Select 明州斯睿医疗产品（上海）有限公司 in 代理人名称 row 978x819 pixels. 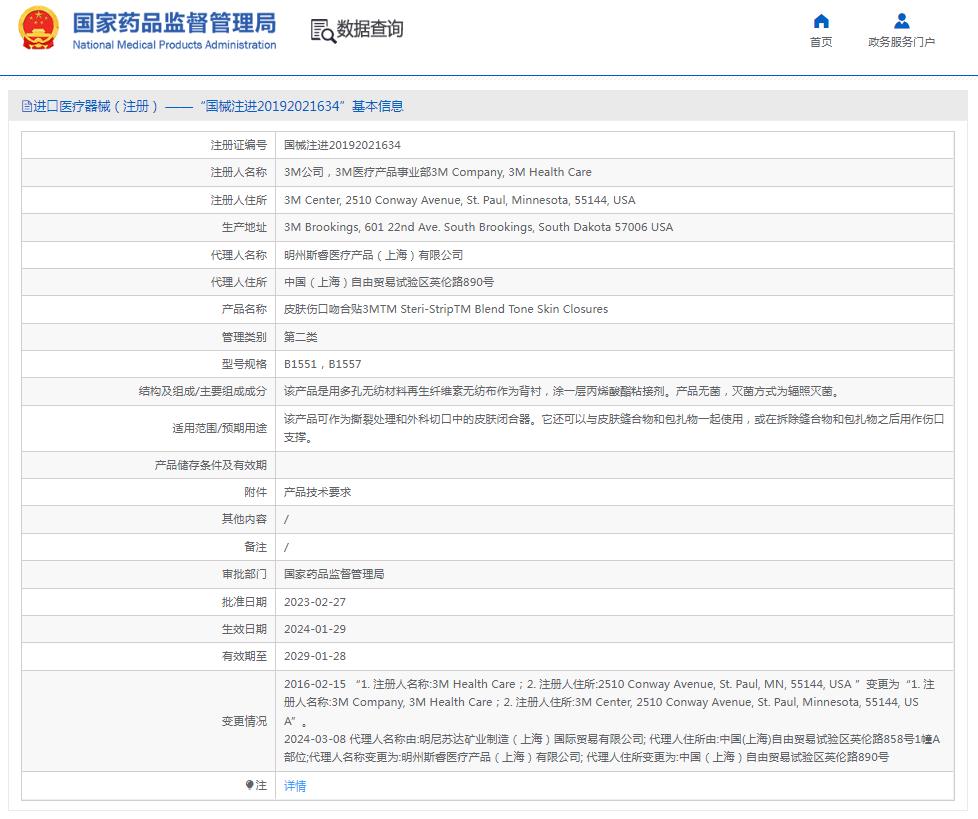[x=374, y=254]
